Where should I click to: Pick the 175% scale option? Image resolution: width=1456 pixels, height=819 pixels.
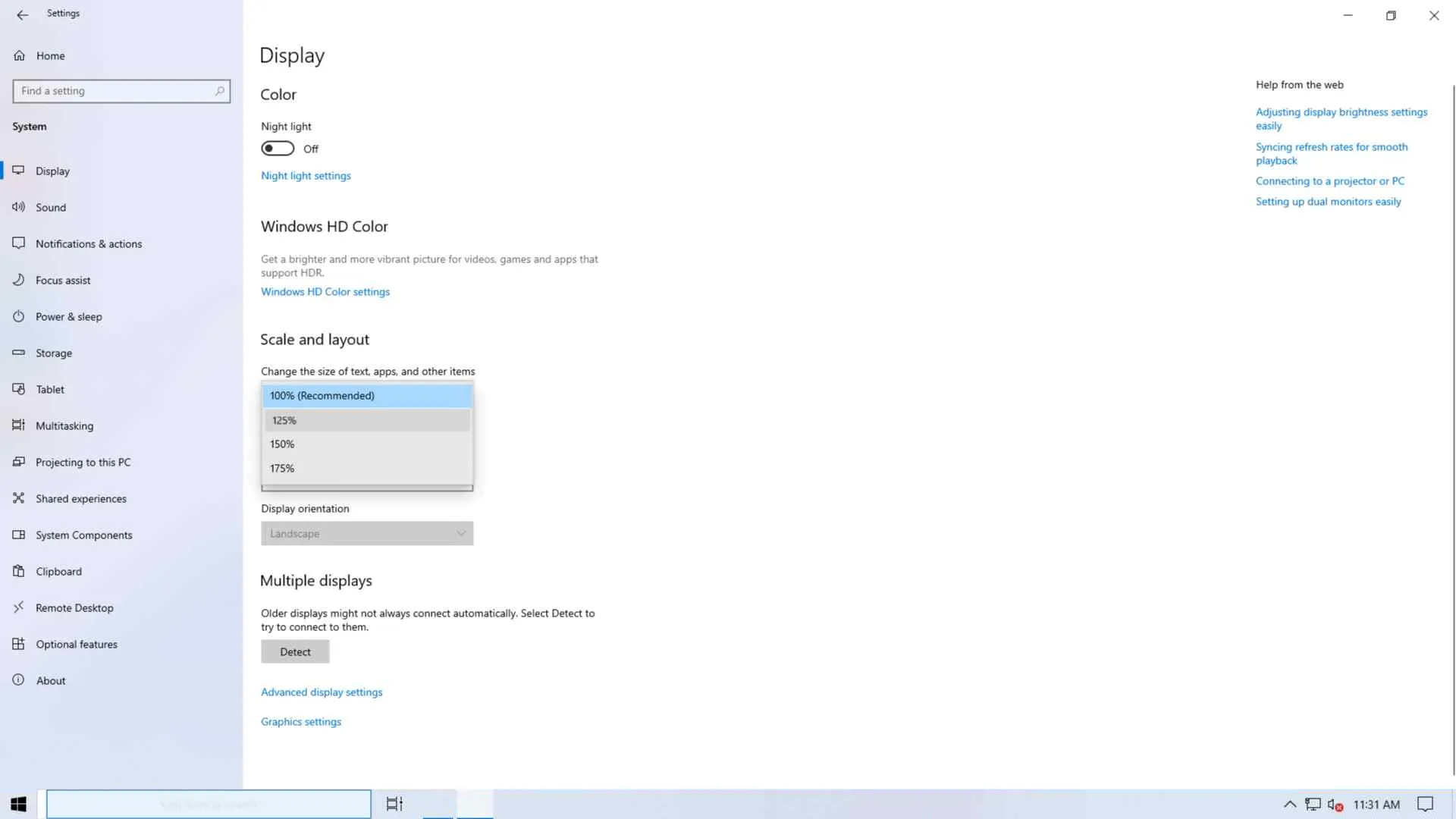click(367, 469)
